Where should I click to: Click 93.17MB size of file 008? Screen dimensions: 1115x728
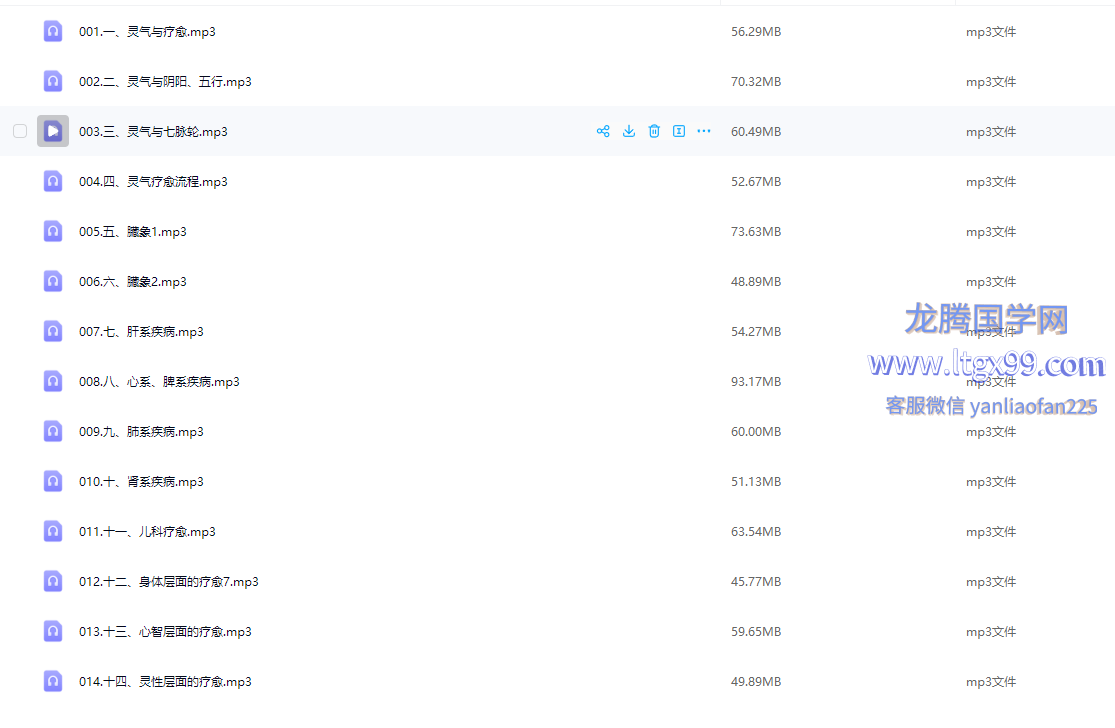click(x=755, y=382)
